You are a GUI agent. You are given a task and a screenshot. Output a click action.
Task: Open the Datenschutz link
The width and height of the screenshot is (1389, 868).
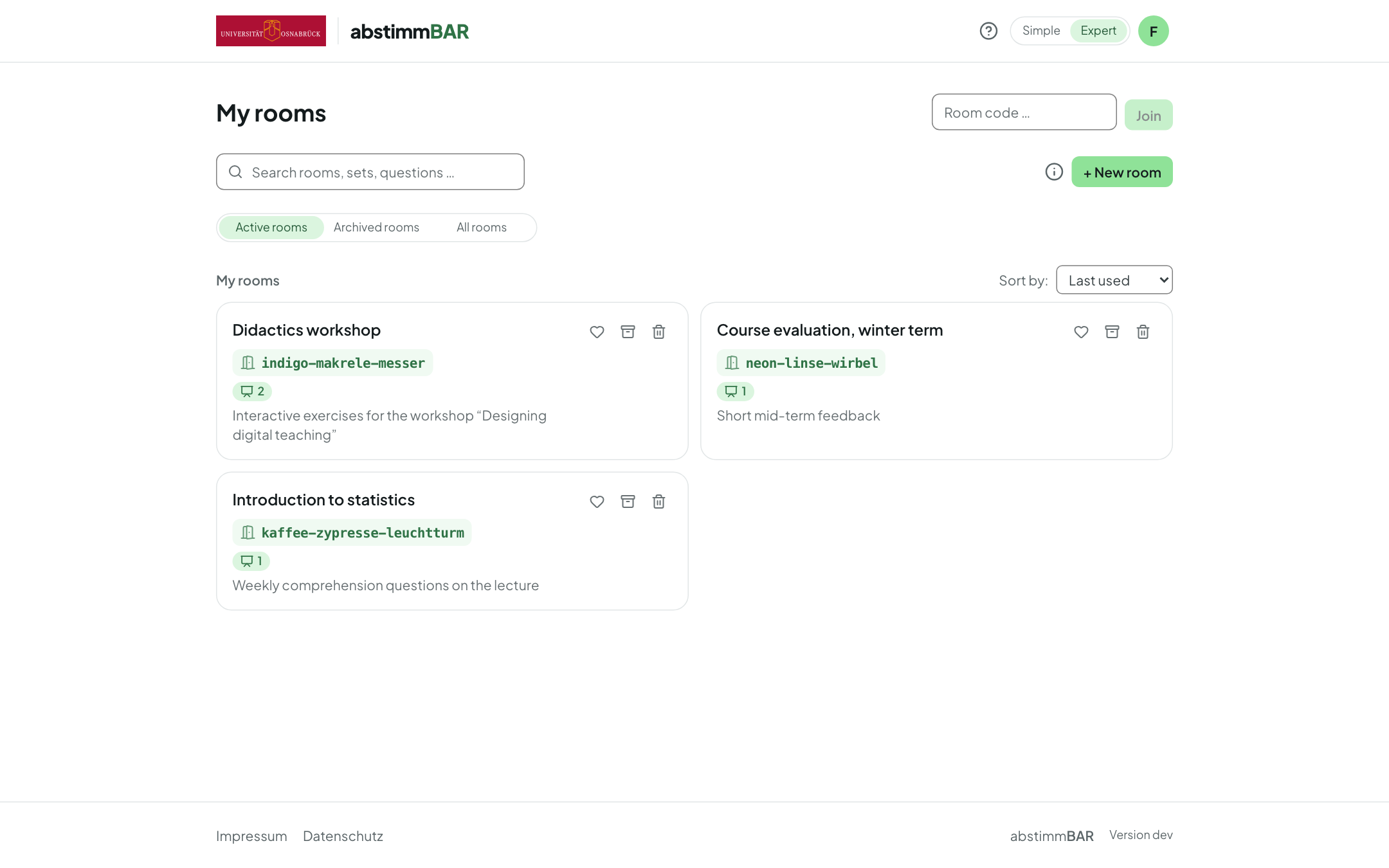click(x=343, y=836)
